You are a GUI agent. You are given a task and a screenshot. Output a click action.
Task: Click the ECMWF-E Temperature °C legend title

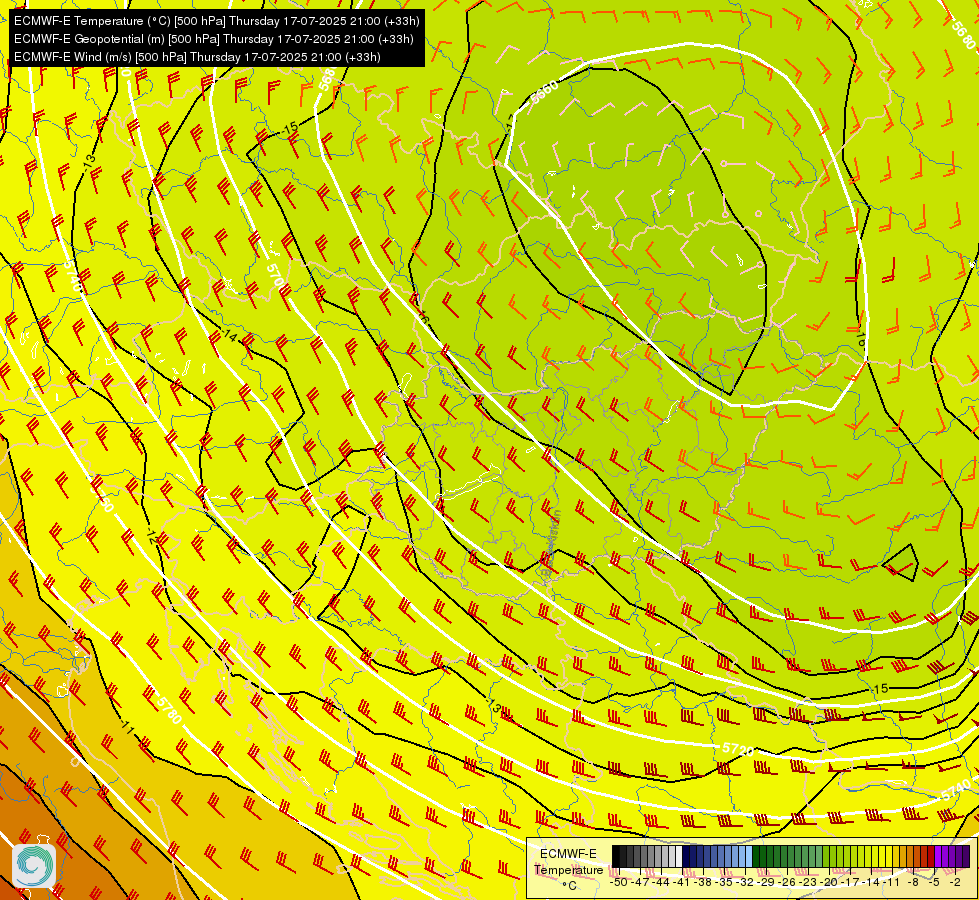pos(568,869)
